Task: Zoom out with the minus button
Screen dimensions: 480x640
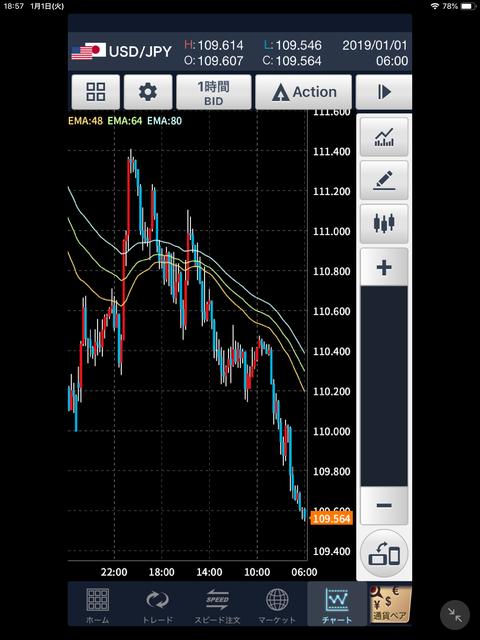Action: point(384,505)
